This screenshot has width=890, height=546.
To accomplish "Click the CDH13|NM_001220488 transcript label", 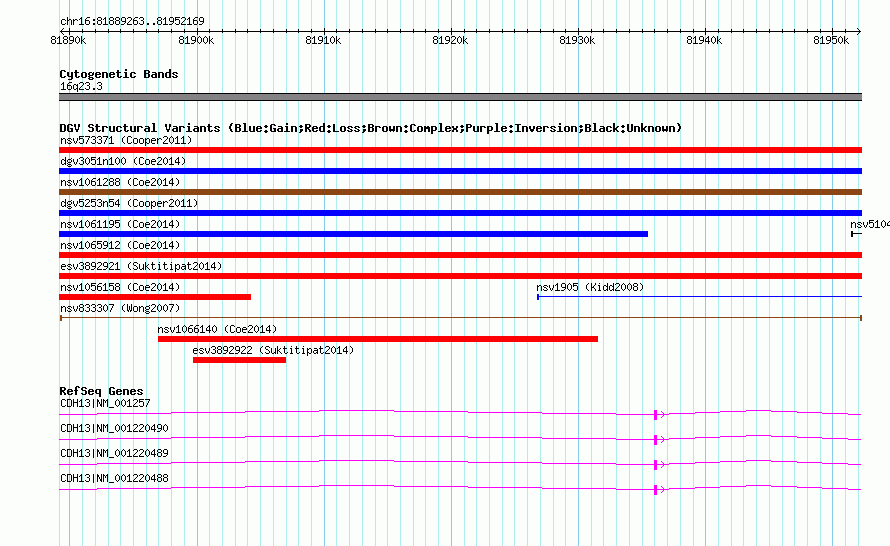I will pos(114,478).
